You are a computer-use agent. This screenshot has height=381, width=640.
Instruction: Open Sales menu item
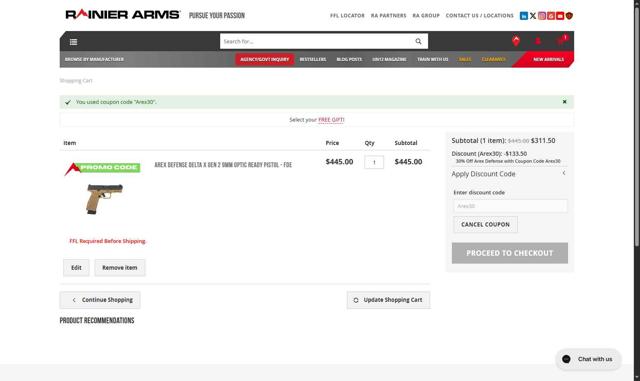click(465, 59)
